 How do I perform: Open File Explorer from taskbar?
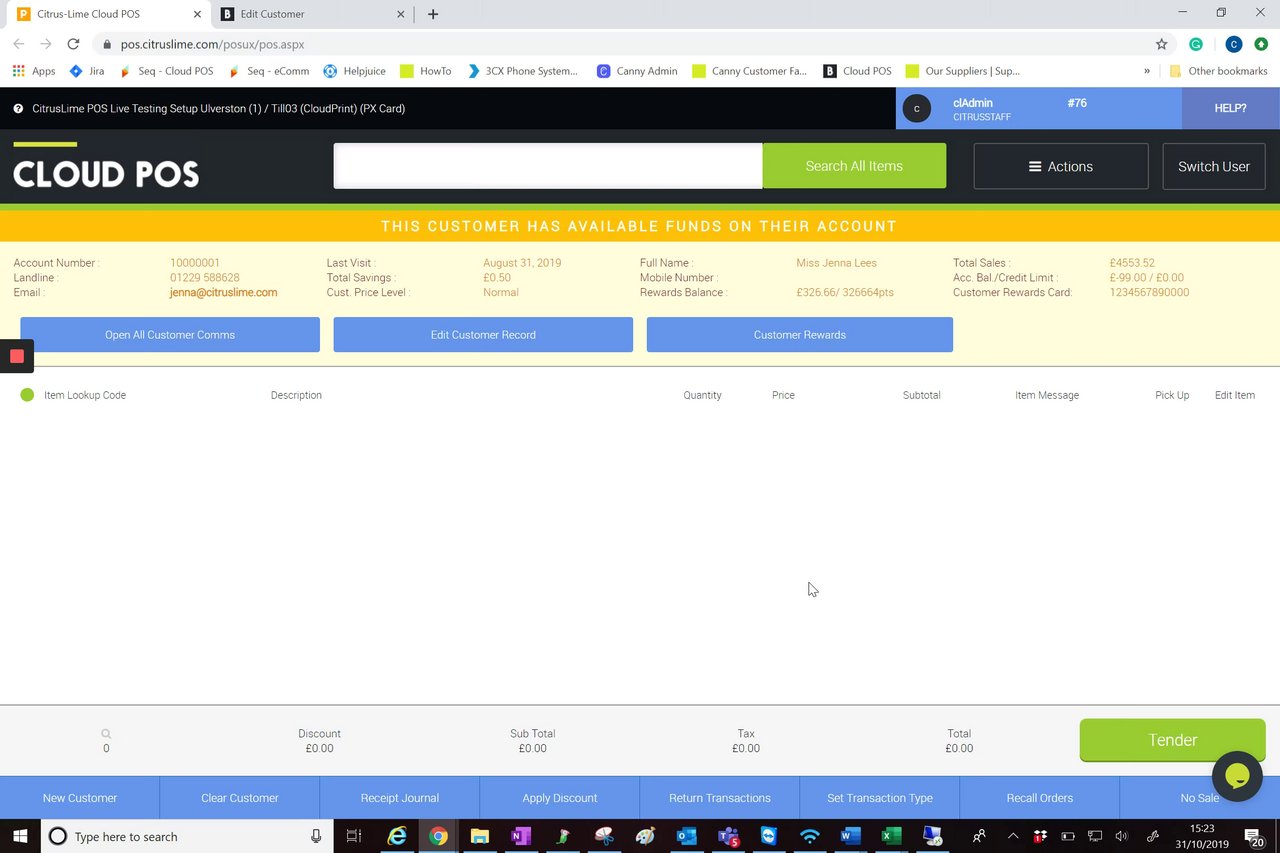click(479, 836)
